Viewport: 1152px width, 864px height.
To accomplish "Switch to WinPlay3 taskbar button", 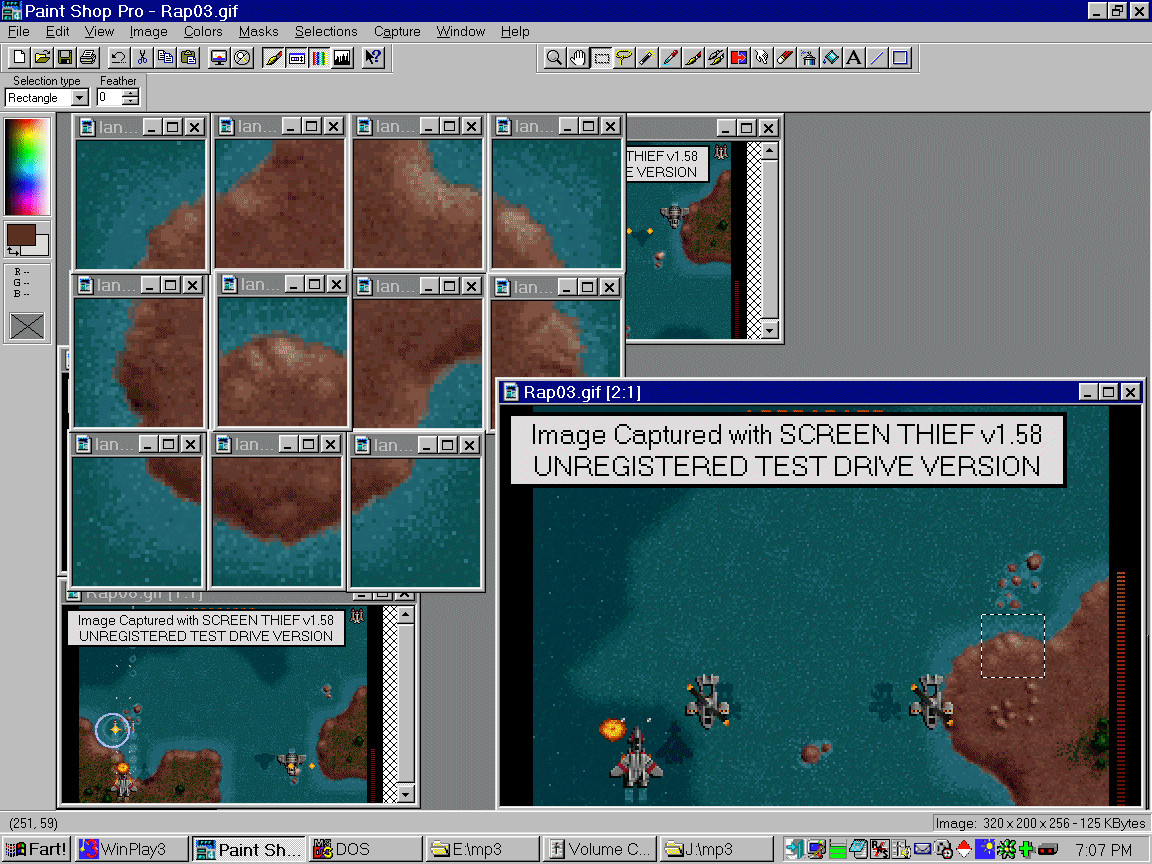I will point(132,849).
